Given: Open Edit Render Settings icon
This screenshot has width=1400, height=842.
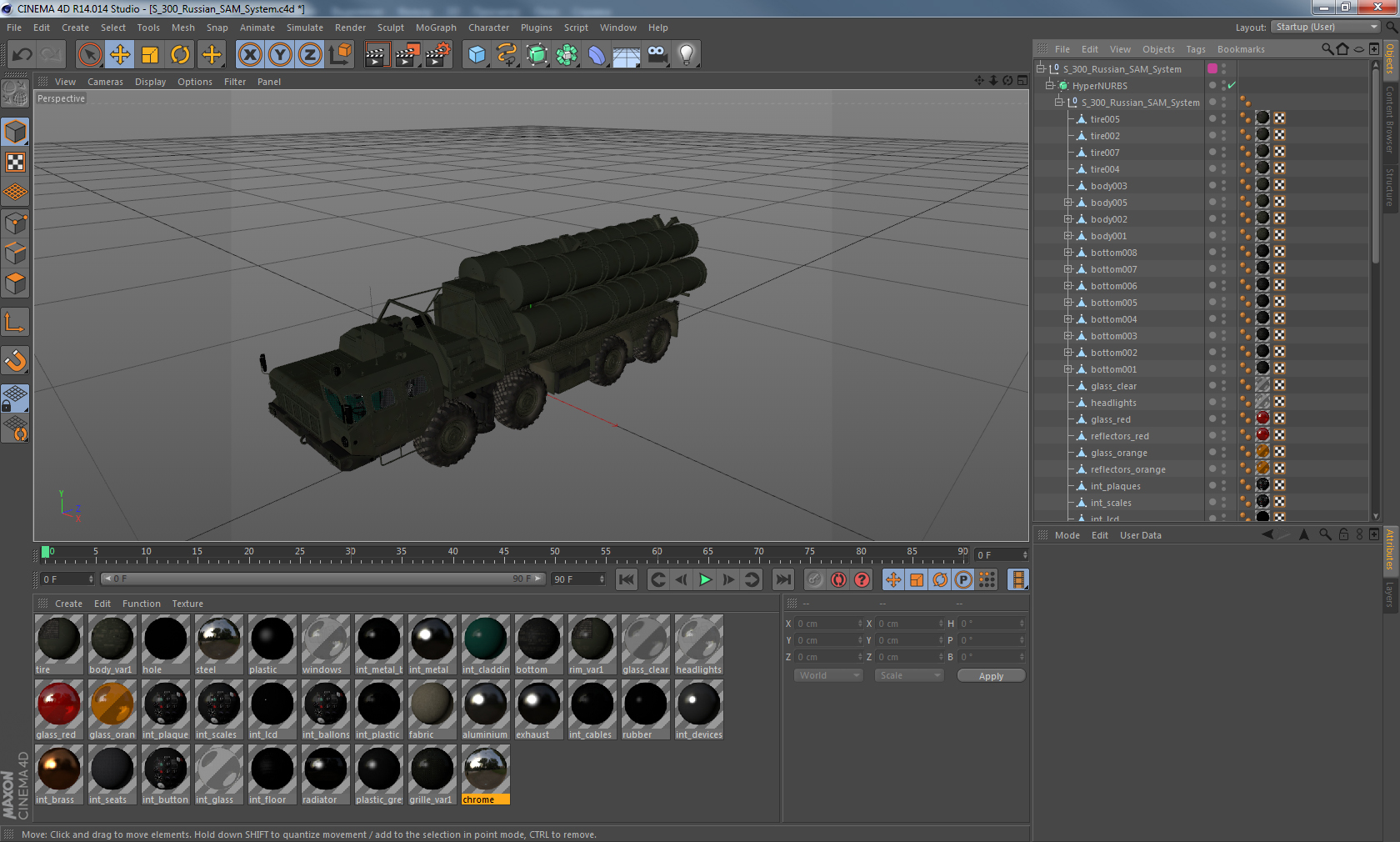Looking at the screenshot, I should (x=438, y=55).
